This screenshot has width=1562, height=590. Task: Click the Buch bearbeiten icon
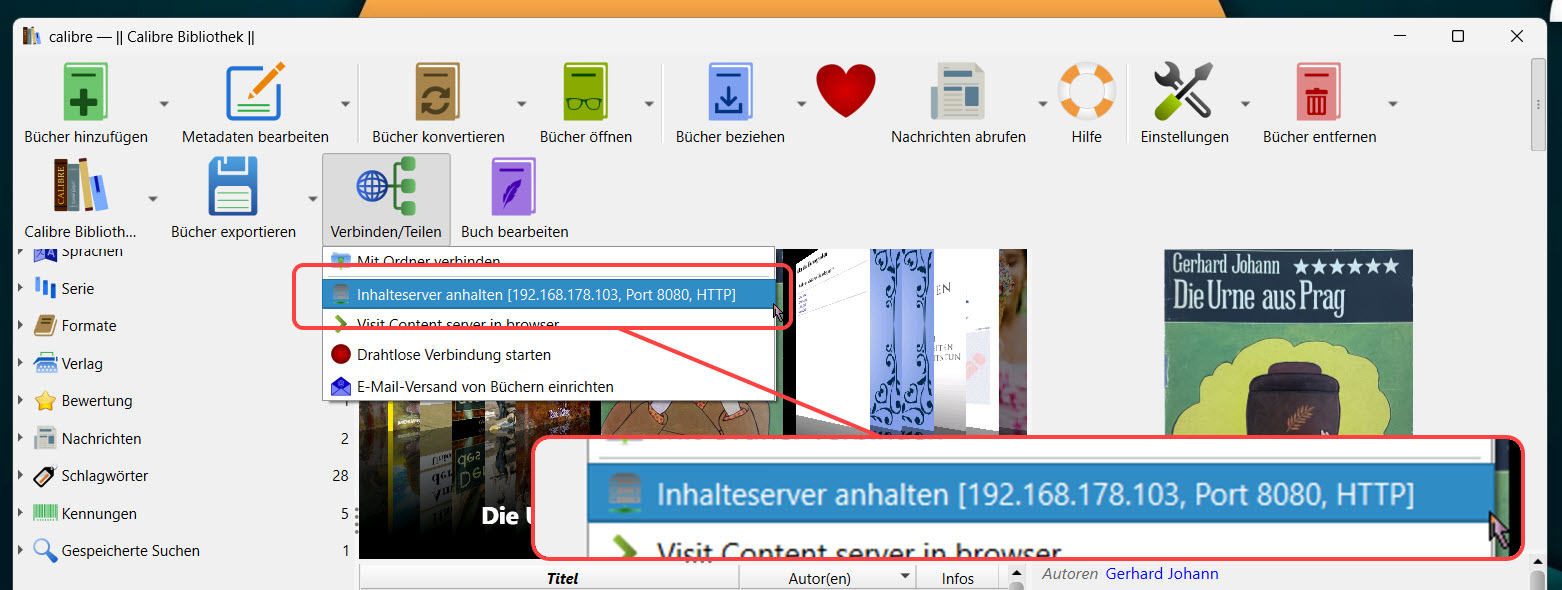[514, 188]
